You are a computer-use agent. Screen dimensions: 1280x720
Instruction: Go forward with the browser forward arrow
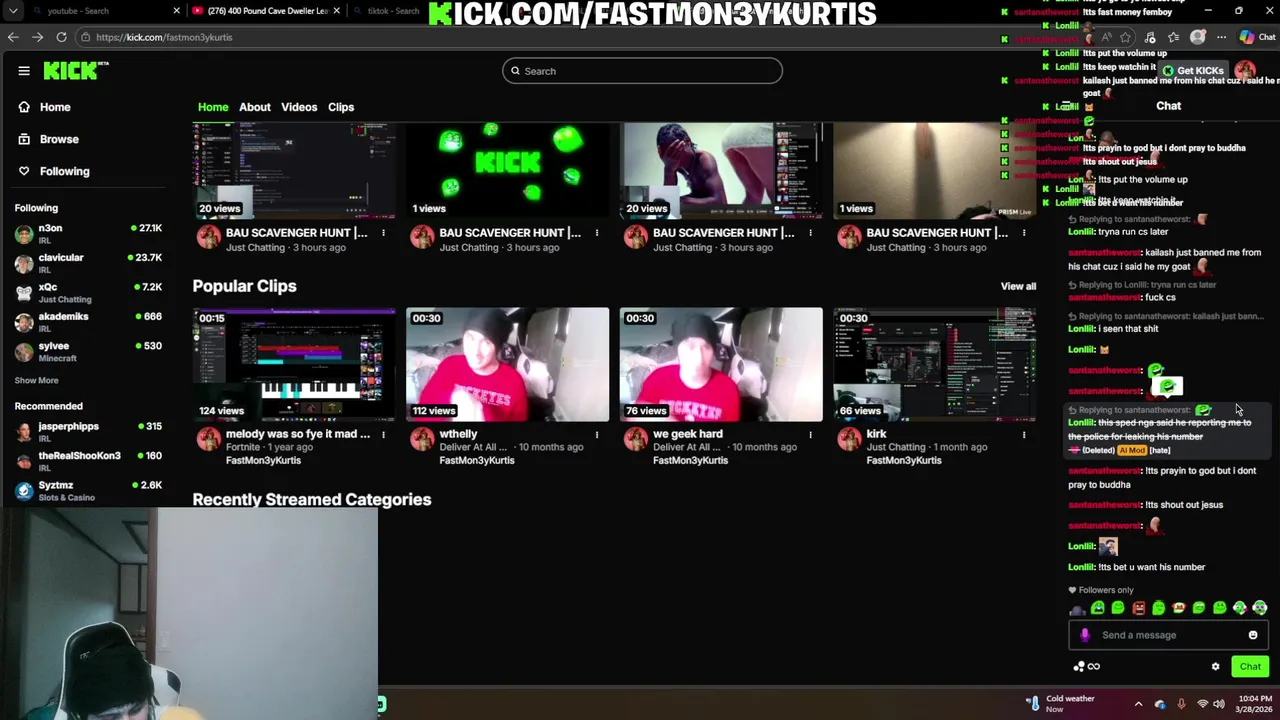(37, 37)
